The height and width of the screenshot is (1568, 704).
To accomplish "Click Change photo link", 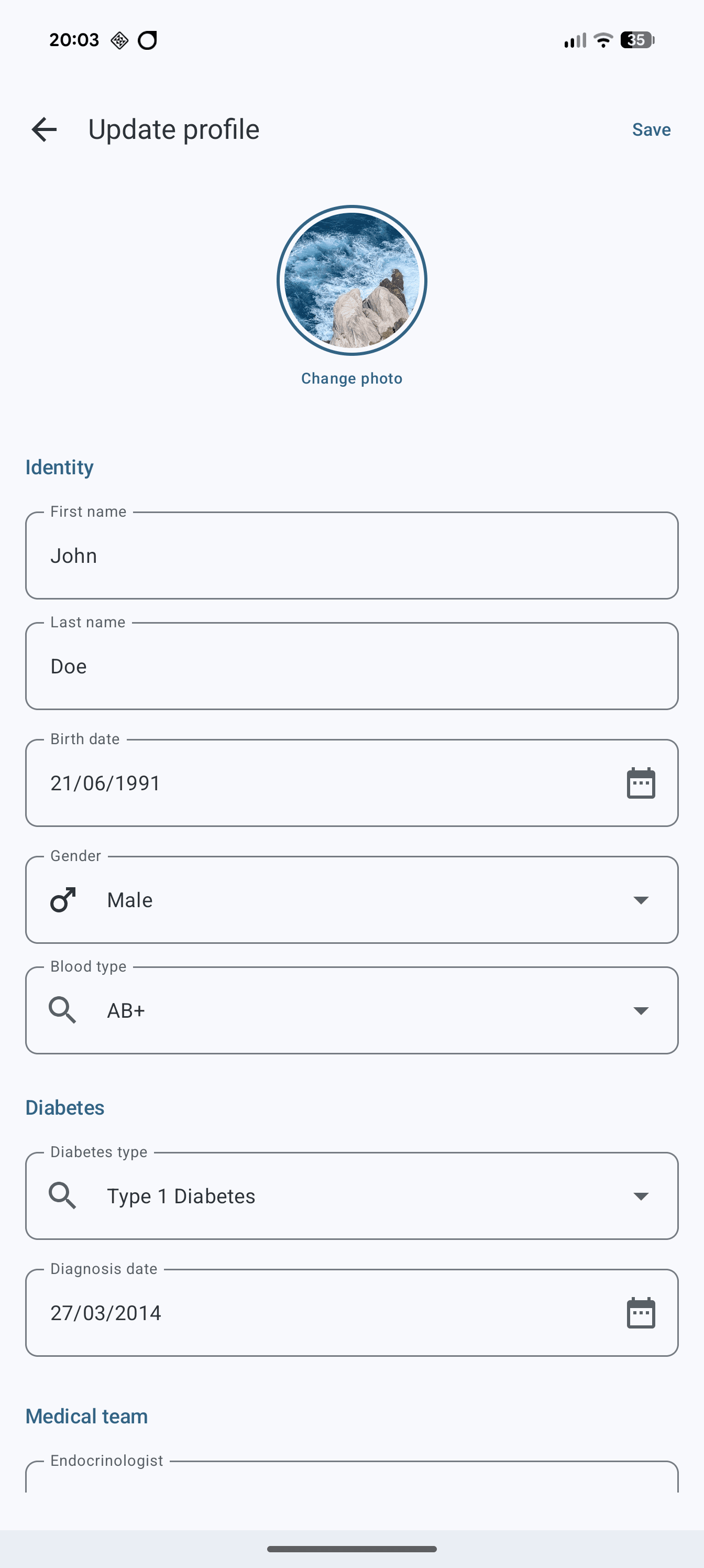I will [351, 377].
